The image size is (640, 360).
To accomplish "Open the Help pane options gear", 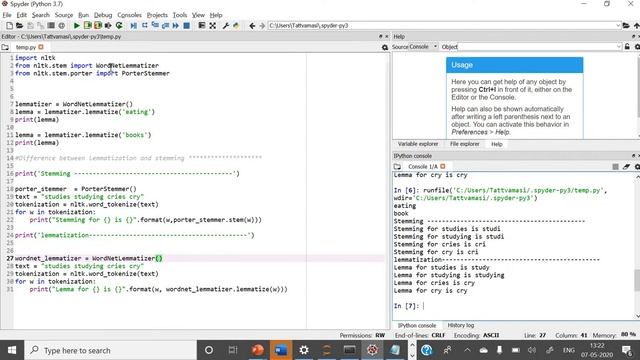I will point(637,47).
